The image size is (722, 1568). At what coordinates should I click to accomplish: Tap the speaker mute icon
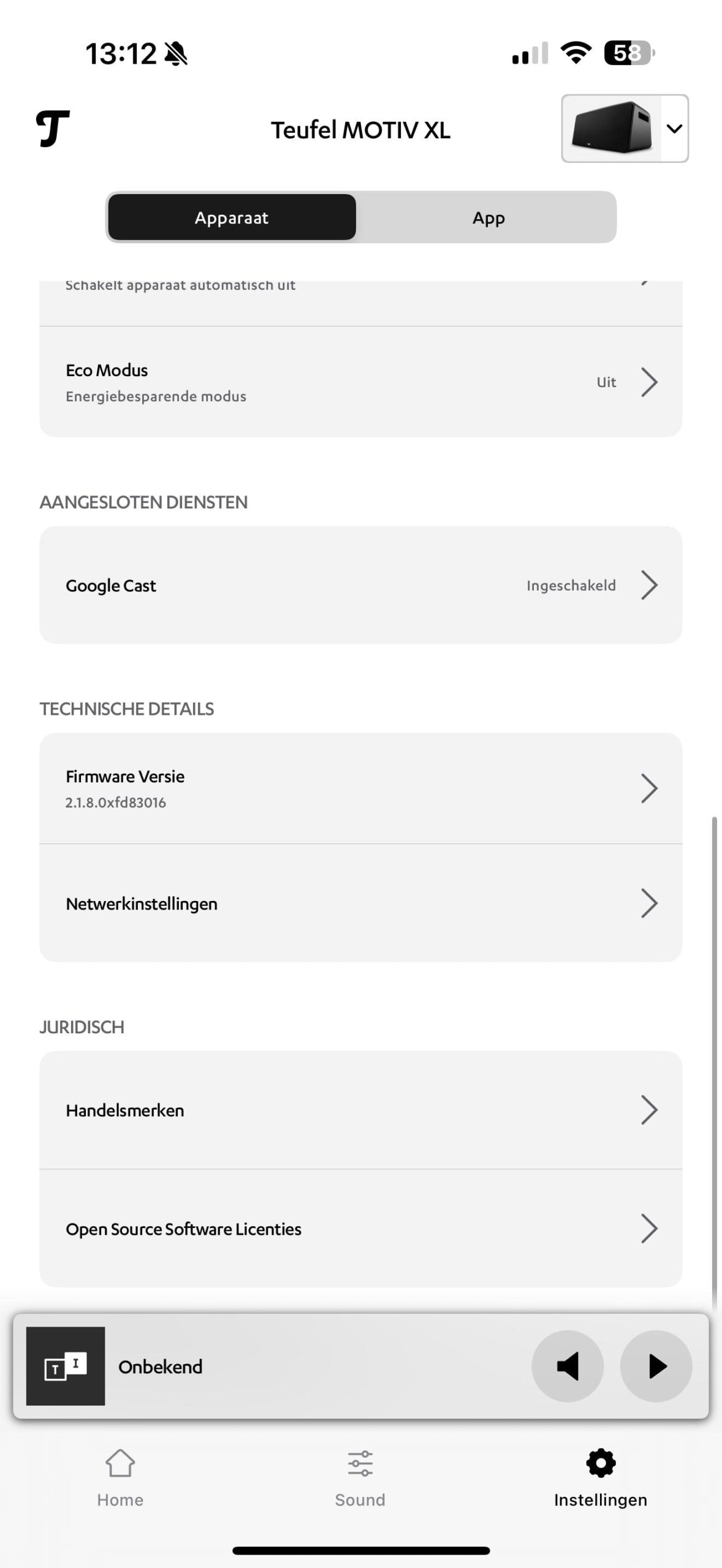pos(568,1366)
